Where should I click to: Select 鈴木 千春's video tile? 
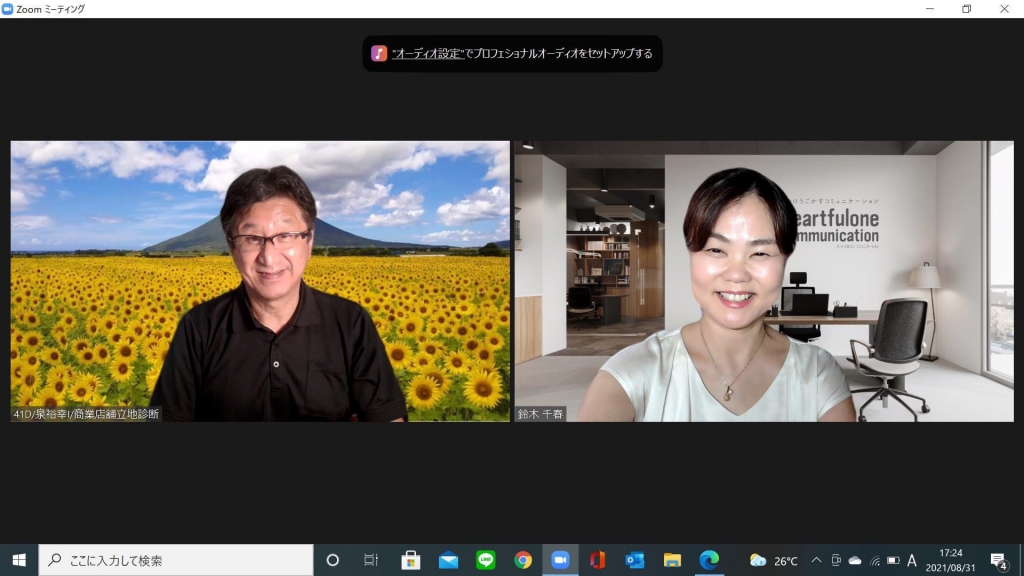click(x=764, y=281)
